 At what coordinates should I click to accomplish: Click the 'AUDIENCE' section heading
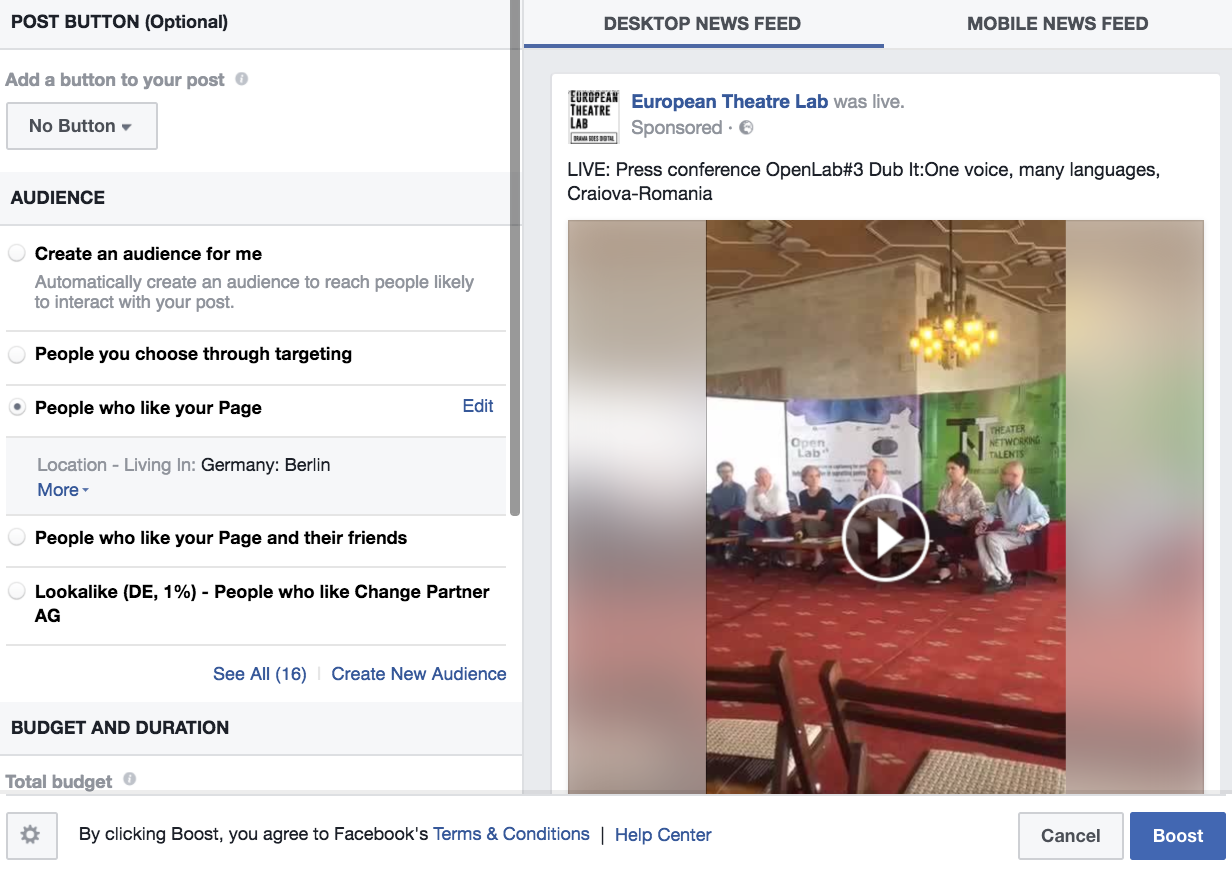click(58, 198)
